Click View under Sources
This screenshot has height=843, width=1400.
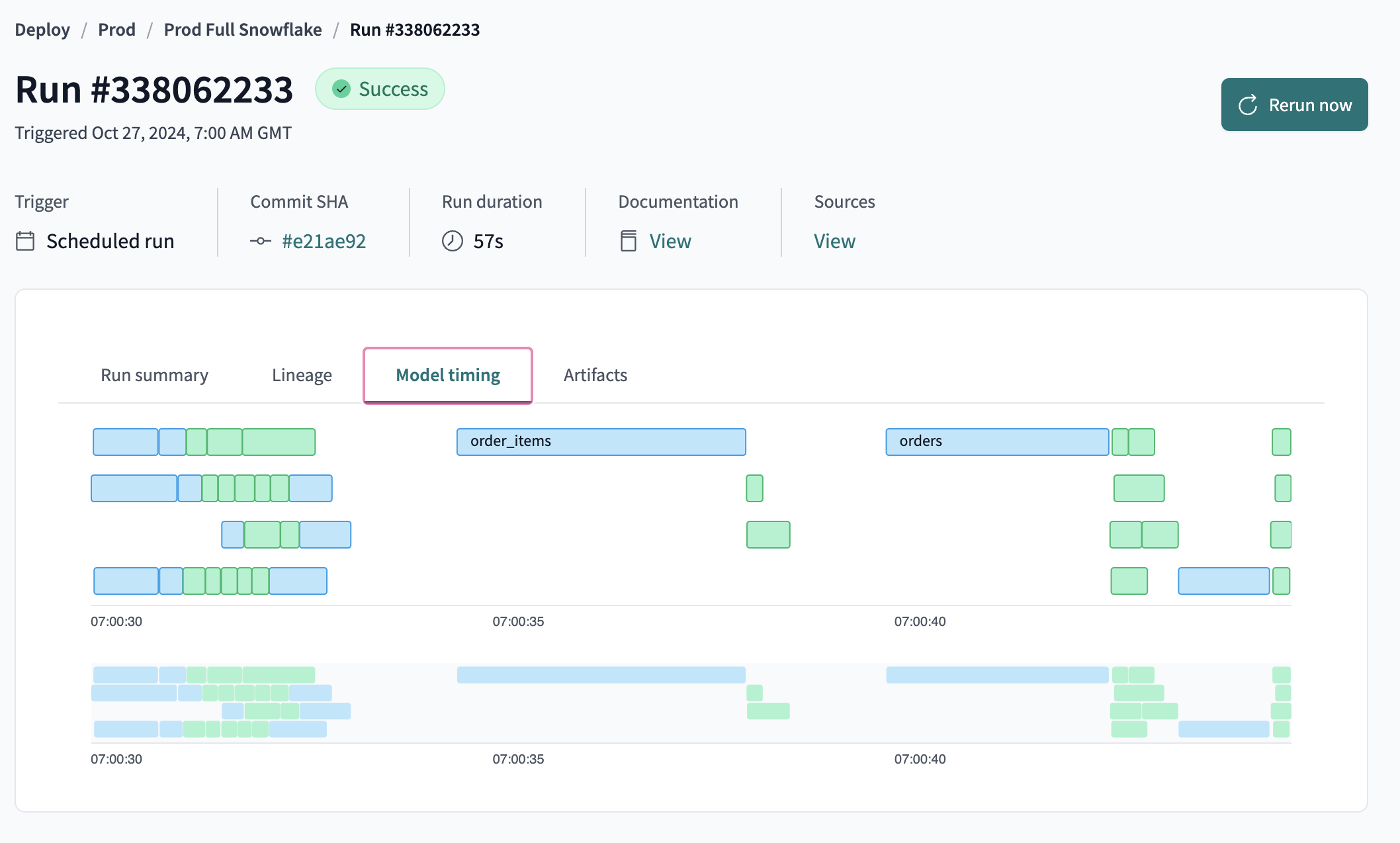[x=835, y=240]
